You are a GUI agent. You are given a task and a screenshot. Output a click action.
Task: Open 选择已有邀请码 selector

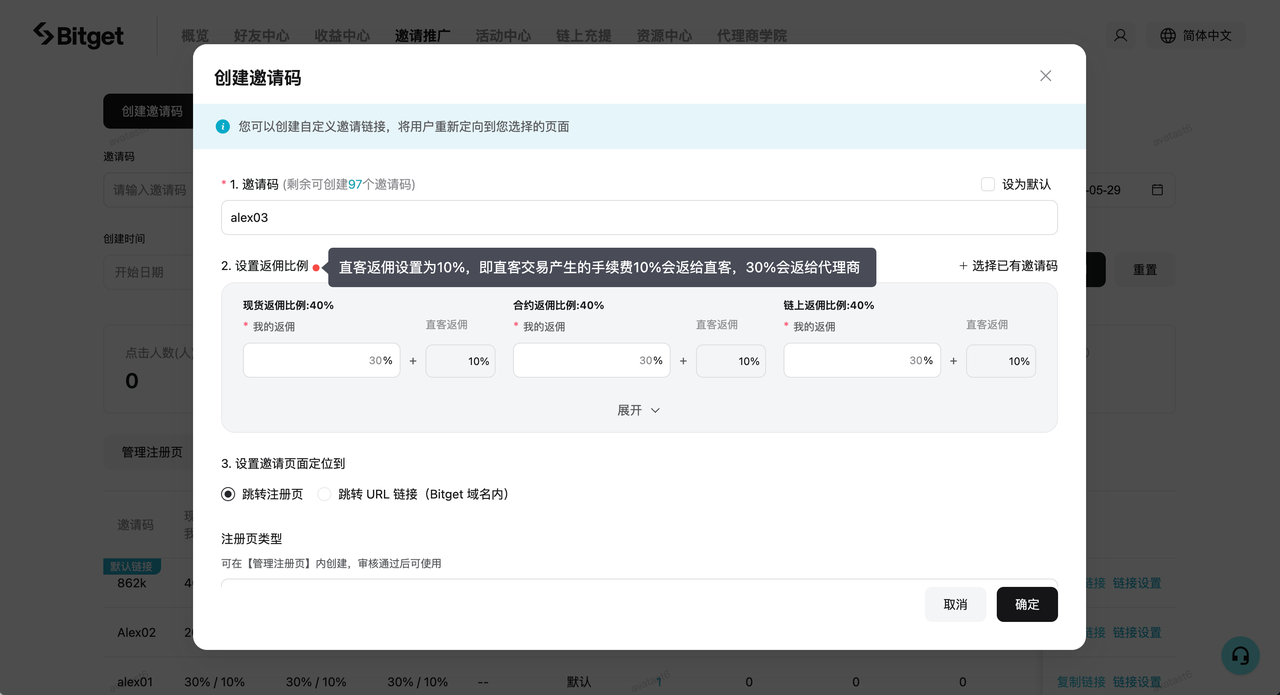[x=1007, y=266]
